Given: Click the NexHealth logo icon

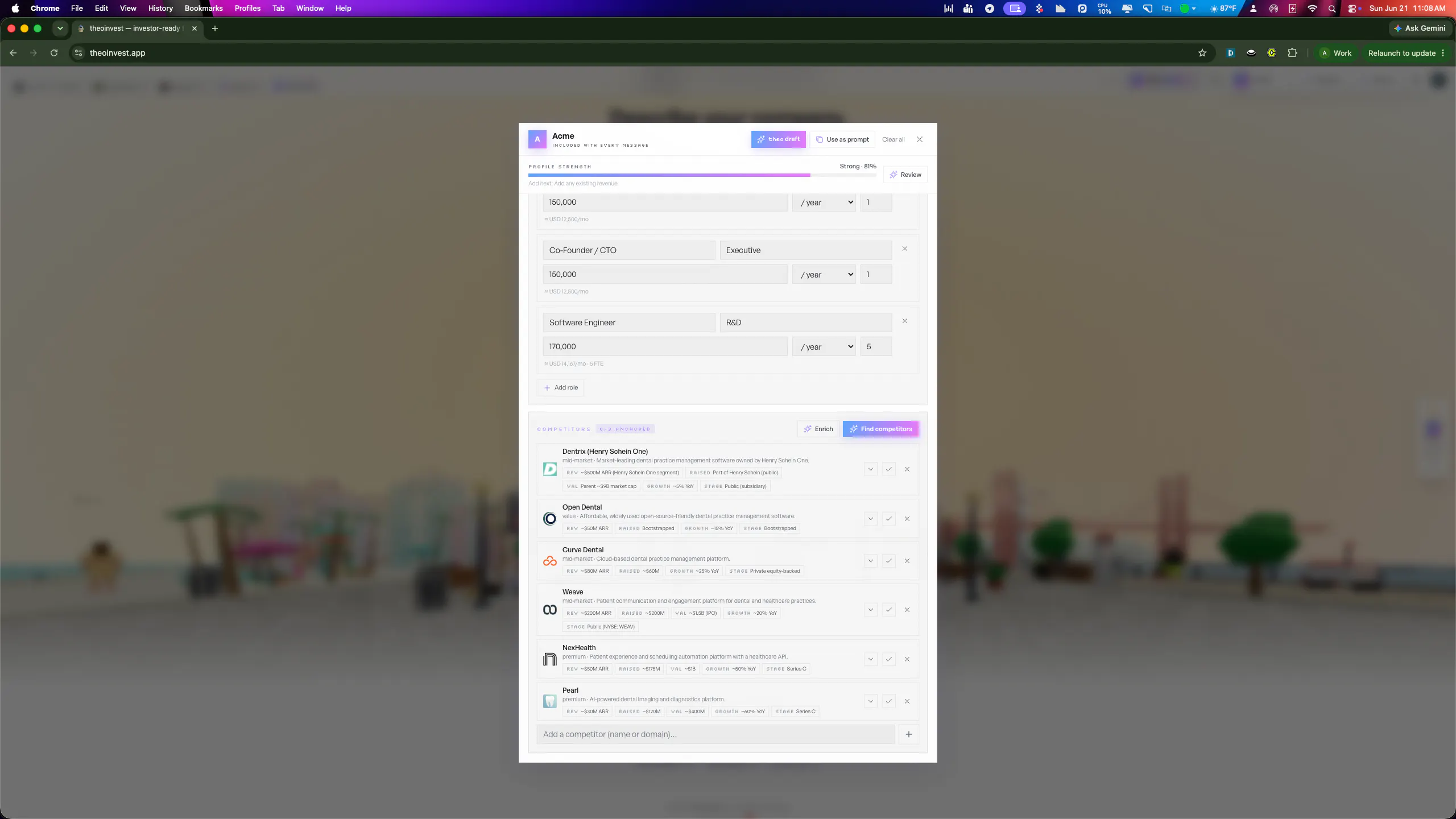Looking at the screenshot, I should coord(550,659).
